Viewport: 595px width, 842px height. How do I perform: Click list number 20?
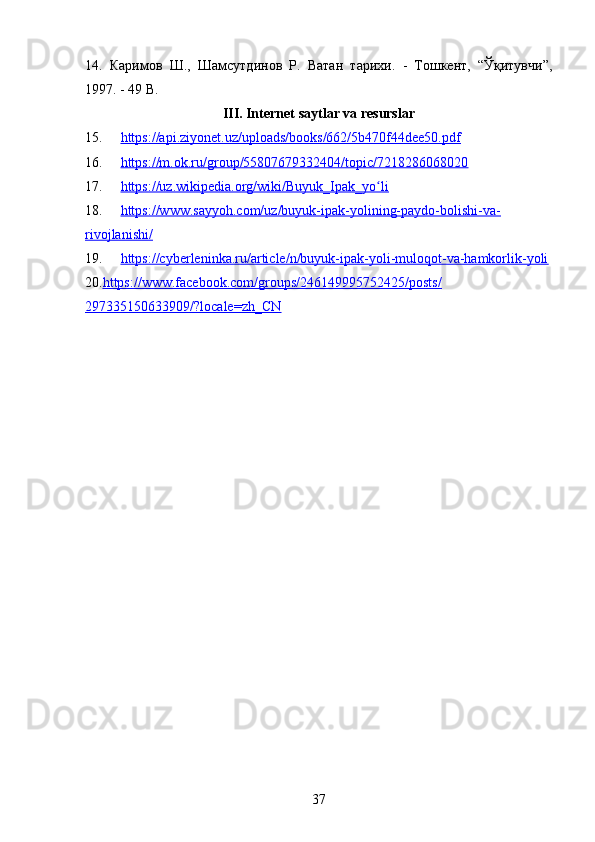coord(93,282)
